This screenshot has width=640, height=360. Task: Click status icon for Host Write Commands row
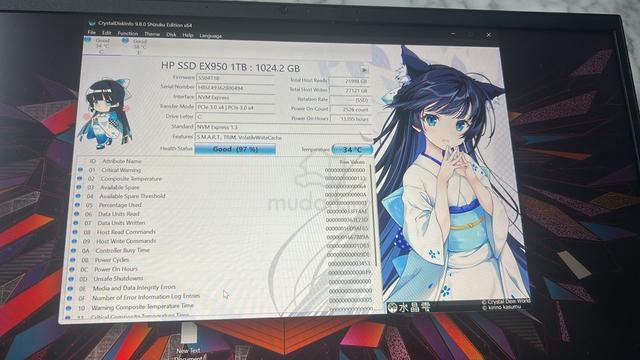pos(73,241)
